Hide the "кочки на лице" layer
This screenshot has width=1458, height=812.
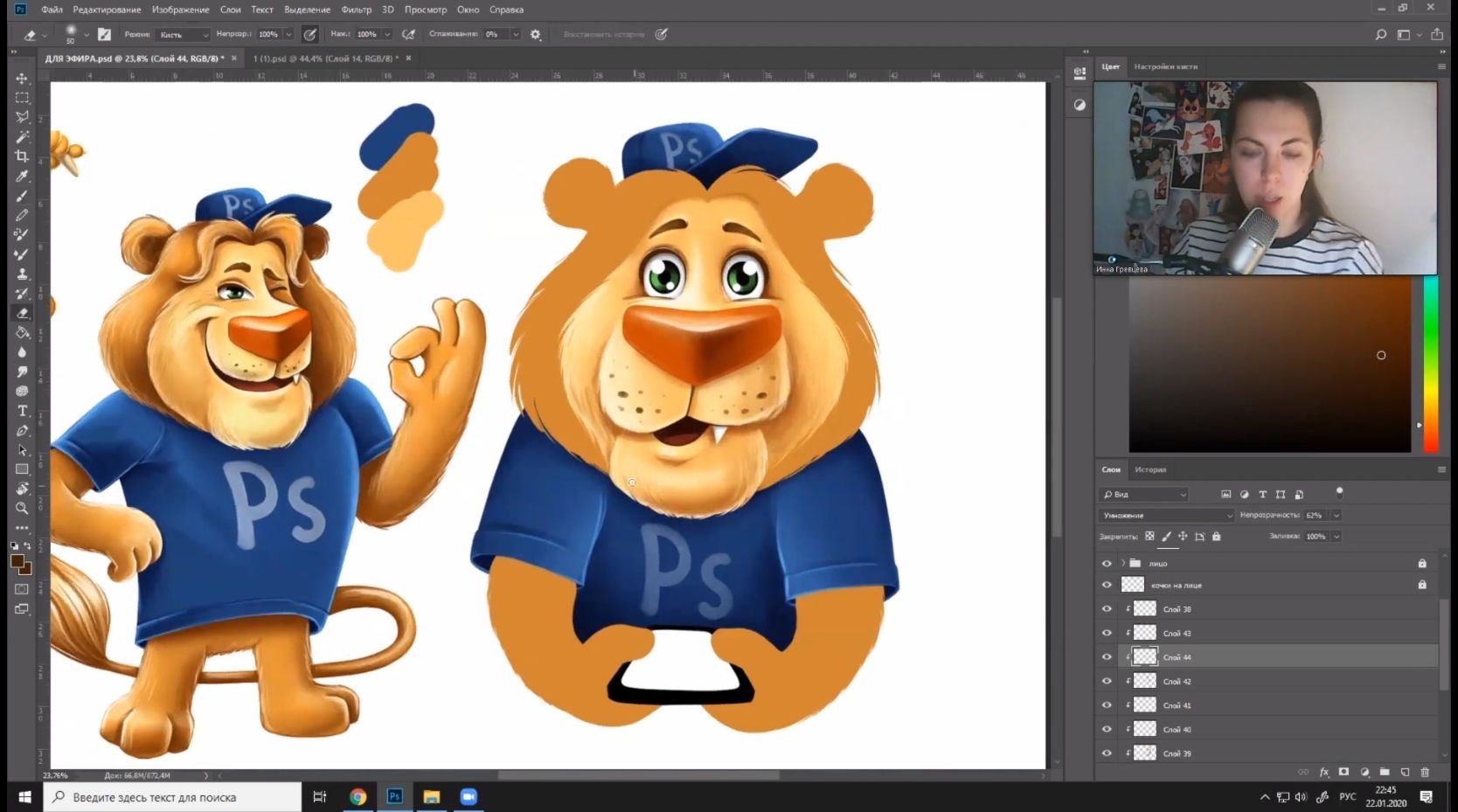pos(1107,585)
